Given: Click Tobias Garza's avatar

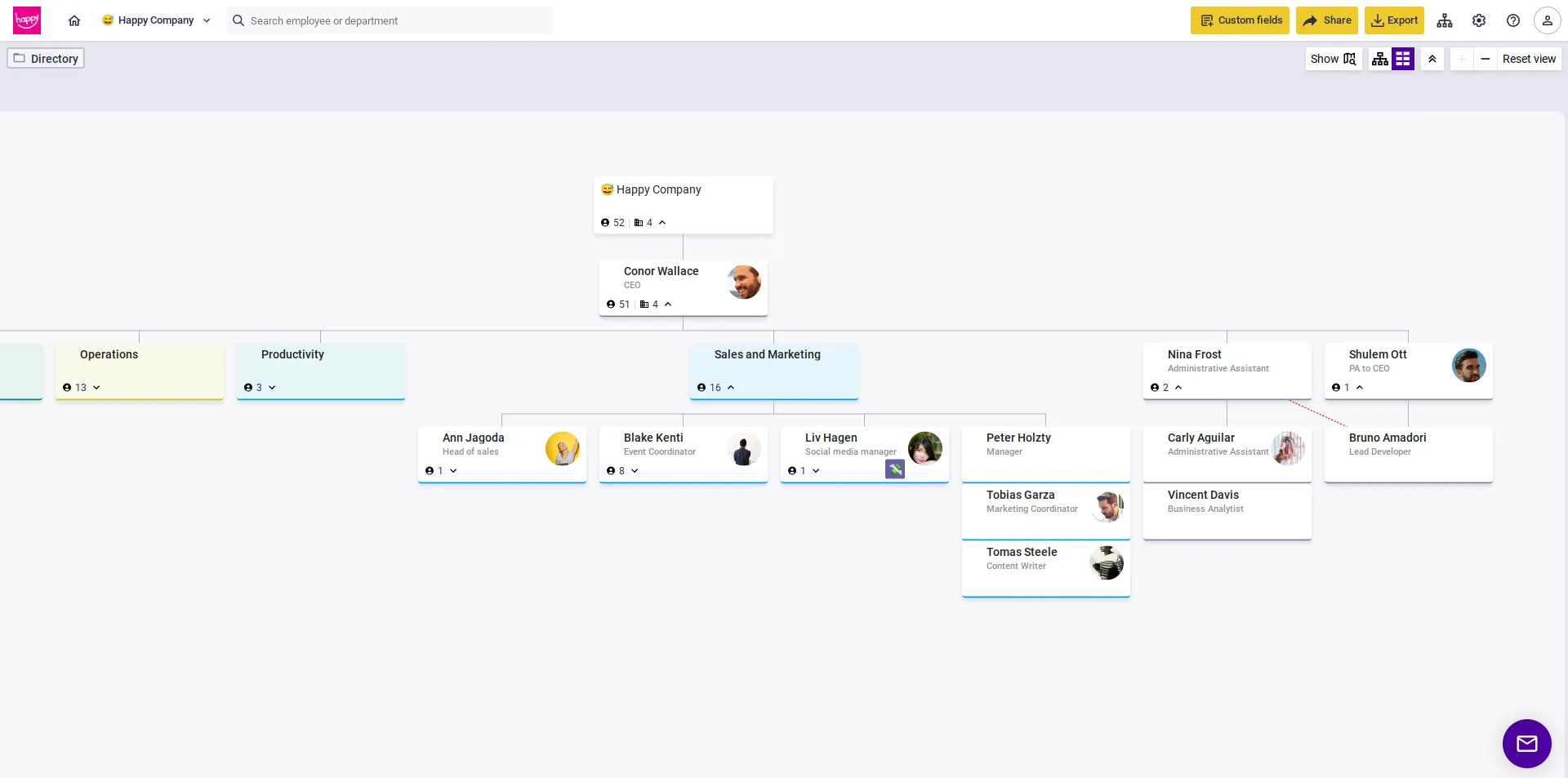Looking at the screenshot, I should tap(1107, 505).
